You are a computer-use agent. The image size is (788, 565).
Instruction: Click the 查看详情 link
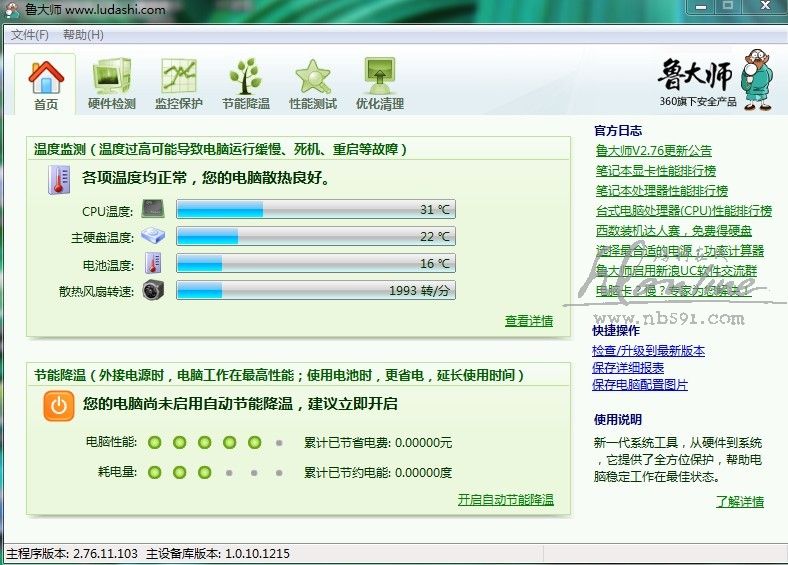[529, 321]
